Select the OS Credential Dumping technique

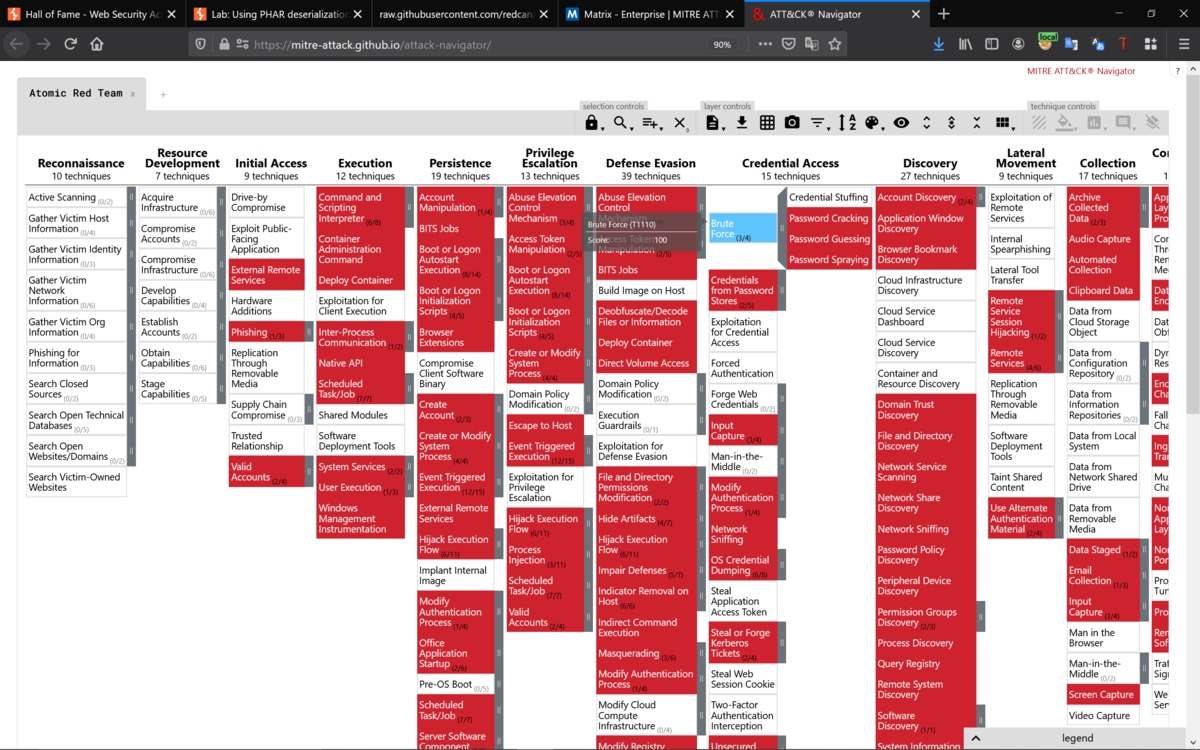click(x=742, y=565)
